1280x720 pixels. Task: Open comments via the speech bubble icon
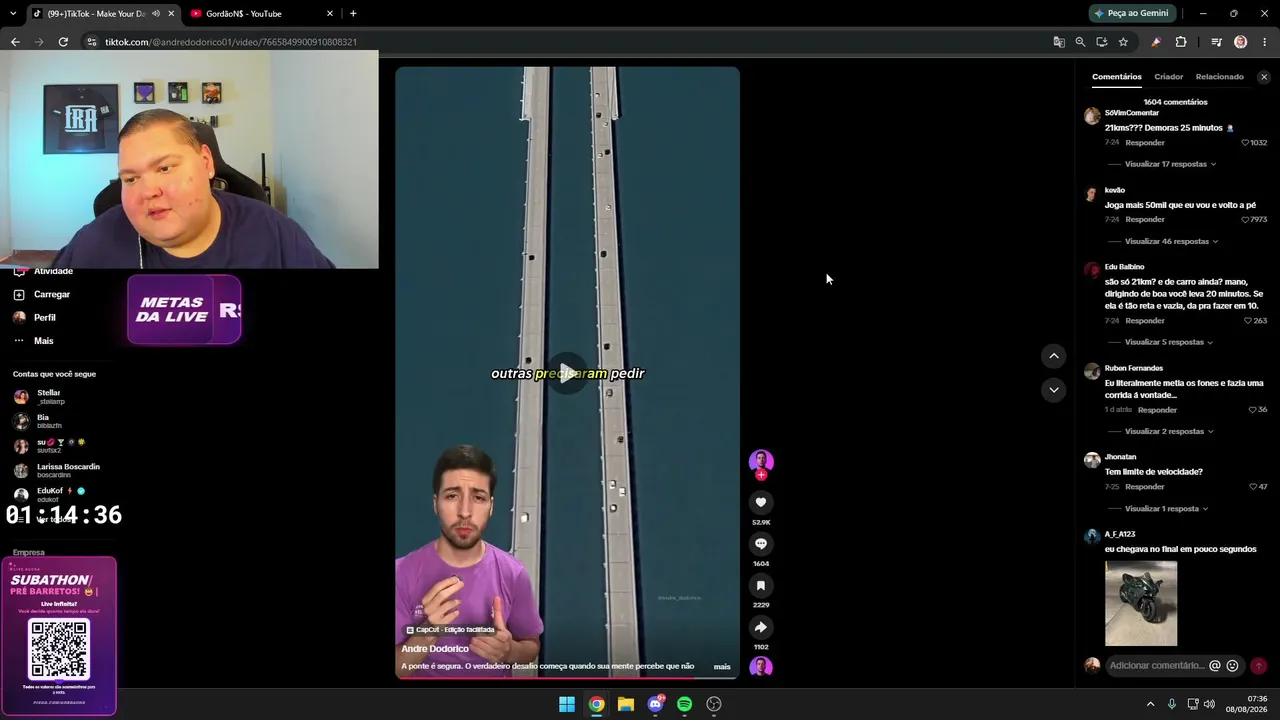(x=761, y=544)
